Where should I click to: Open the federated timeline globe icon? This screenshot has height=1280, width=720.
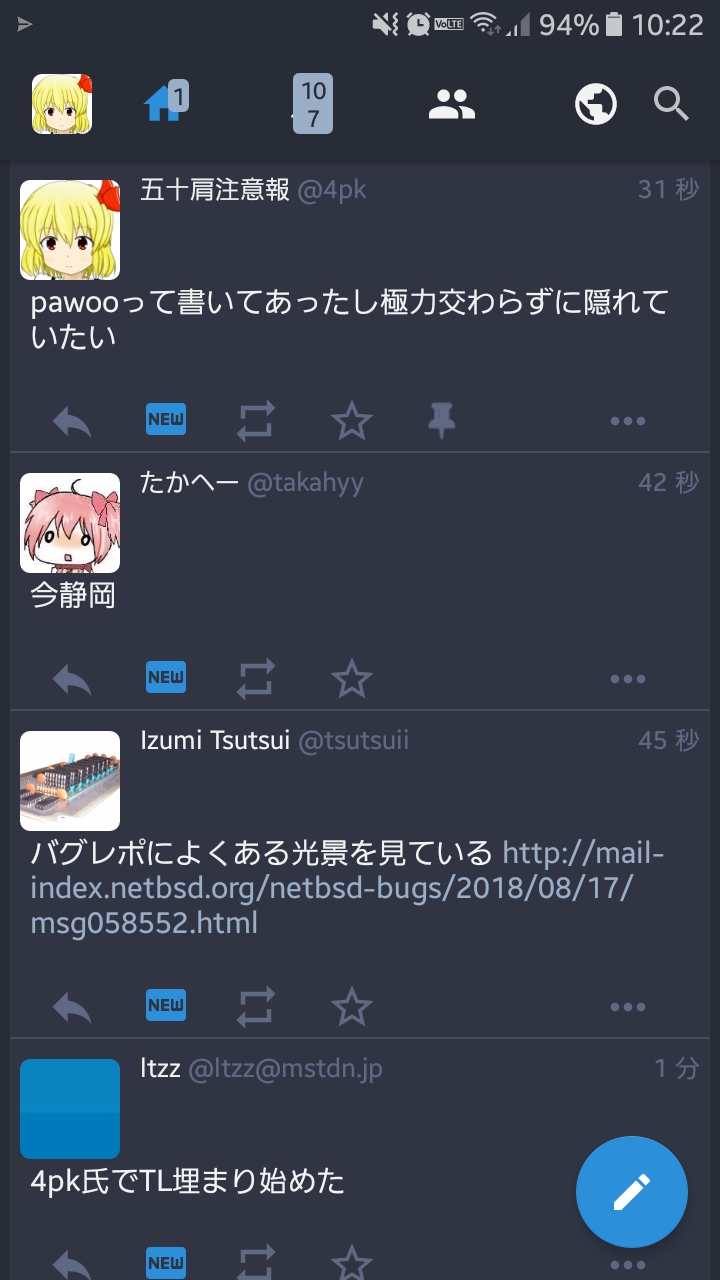point(596,103)
